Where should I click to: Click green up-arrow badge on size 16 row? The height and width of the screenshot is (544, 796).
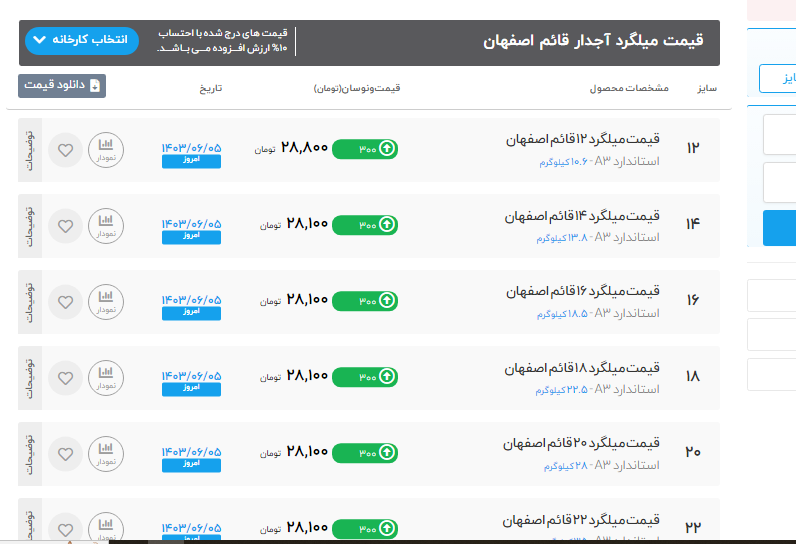point(365,301)
